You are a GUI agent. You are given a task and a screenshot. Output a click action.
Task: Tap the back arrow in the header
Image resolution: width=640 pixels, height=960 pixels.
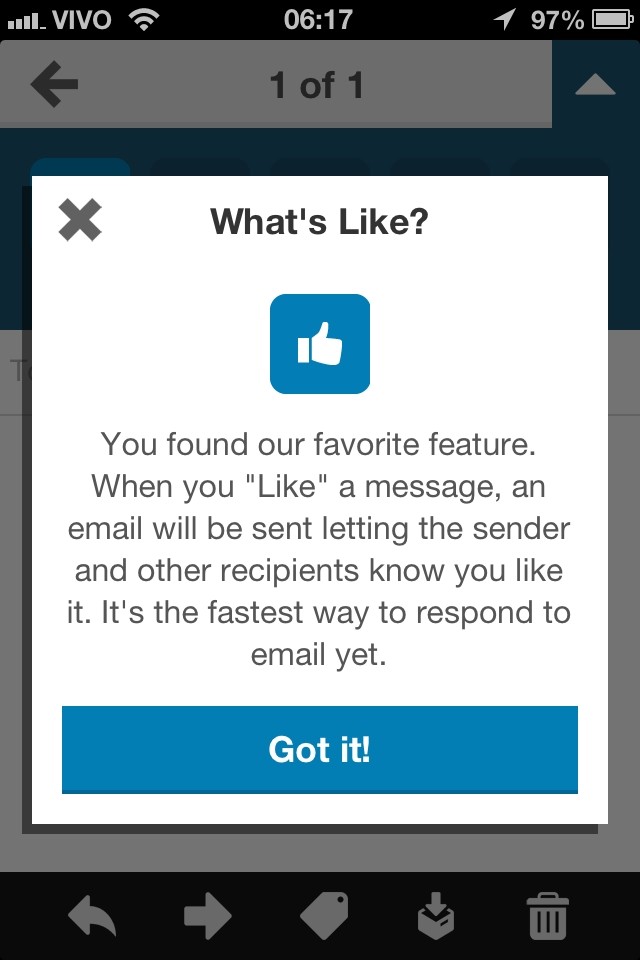tap(55, 84)
